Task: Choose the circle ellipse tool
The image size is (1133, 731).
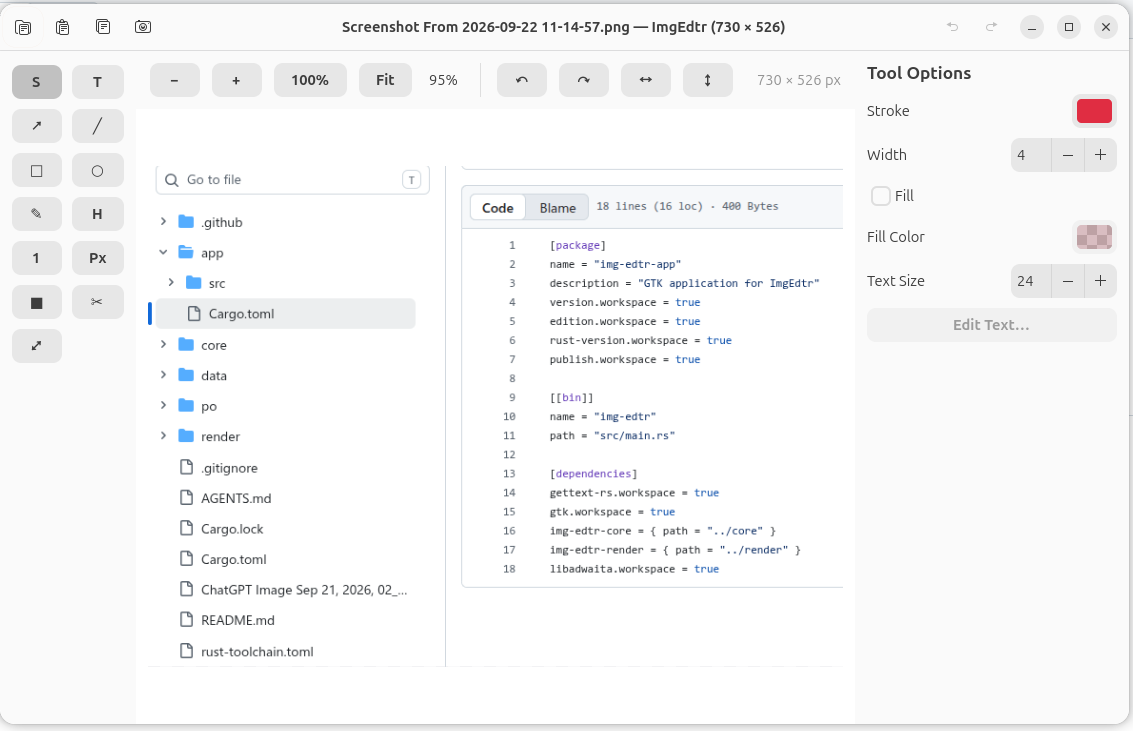Action: [x=98, y=170]
